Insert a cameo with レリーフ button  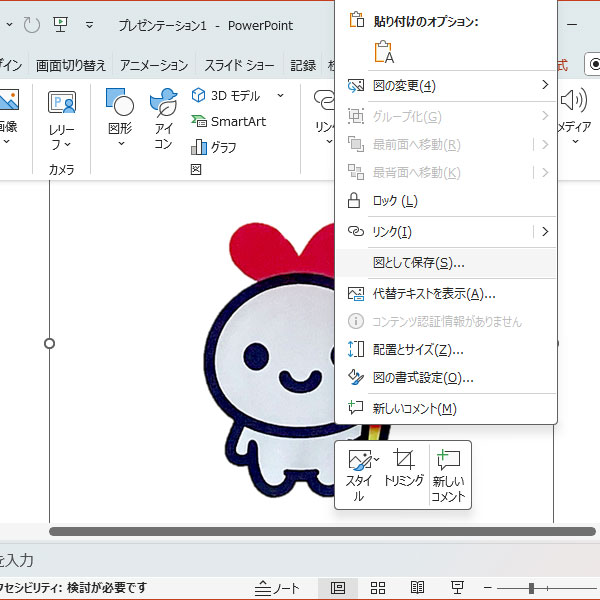[62, 121]
